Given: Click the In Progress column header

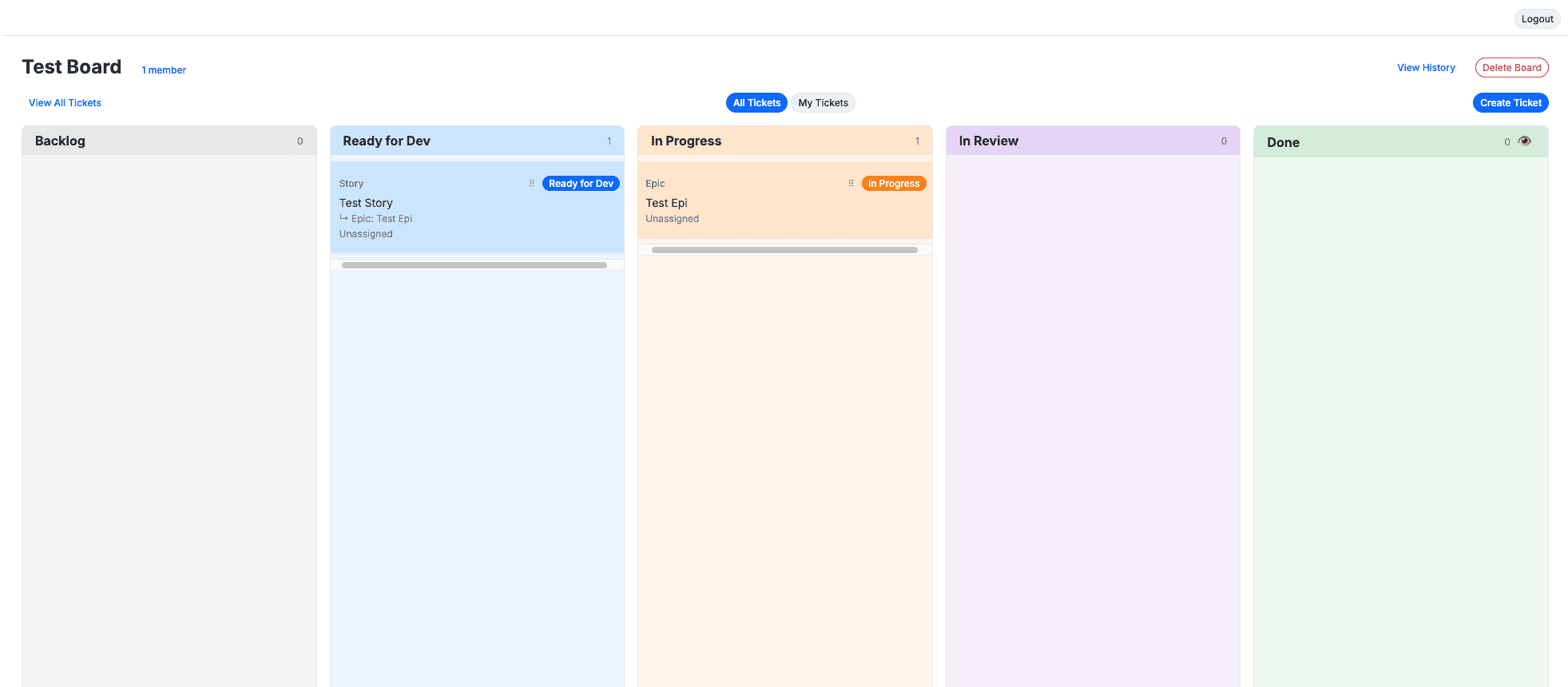Looking at the screenshot, I should pos(784,141).
